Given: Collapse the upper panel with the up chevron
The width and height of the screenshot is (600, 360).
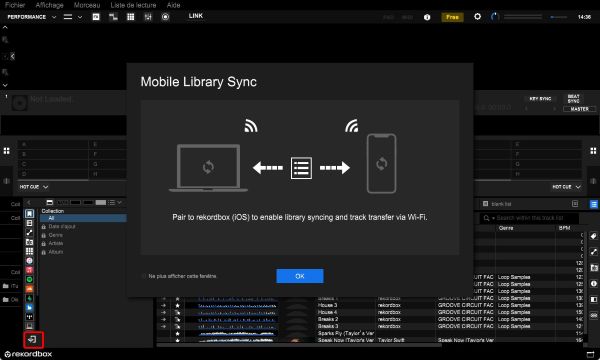Looking at the screenshot, I should tap(5, 28).
